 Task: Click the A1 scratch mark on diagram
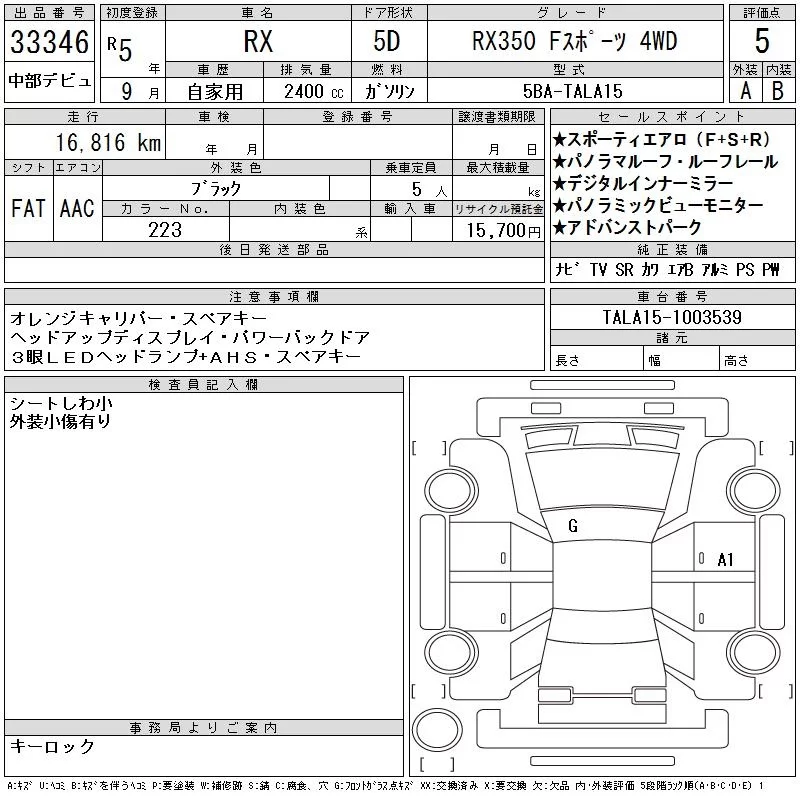point(725,560)
